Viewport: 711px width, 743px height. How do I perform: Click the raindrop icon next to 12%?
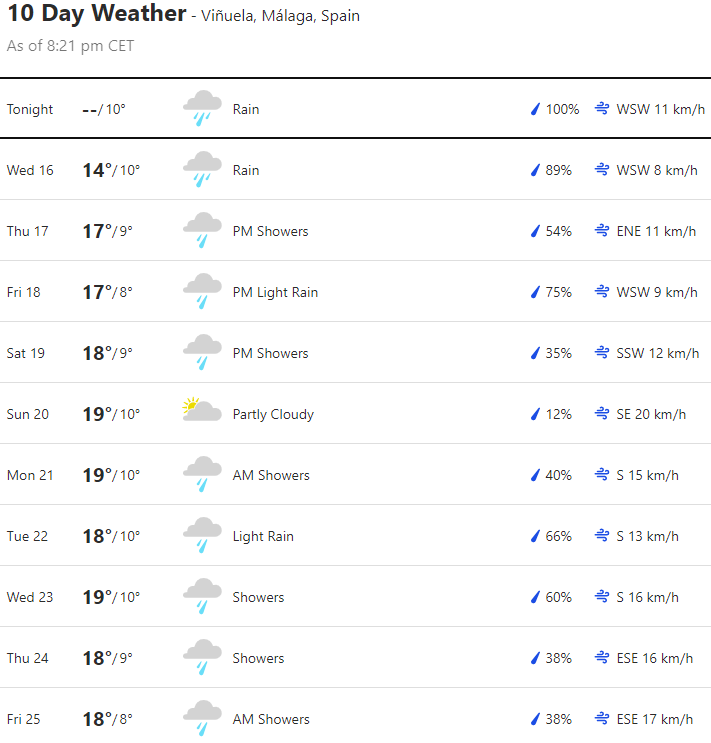[x=535, y=414]
